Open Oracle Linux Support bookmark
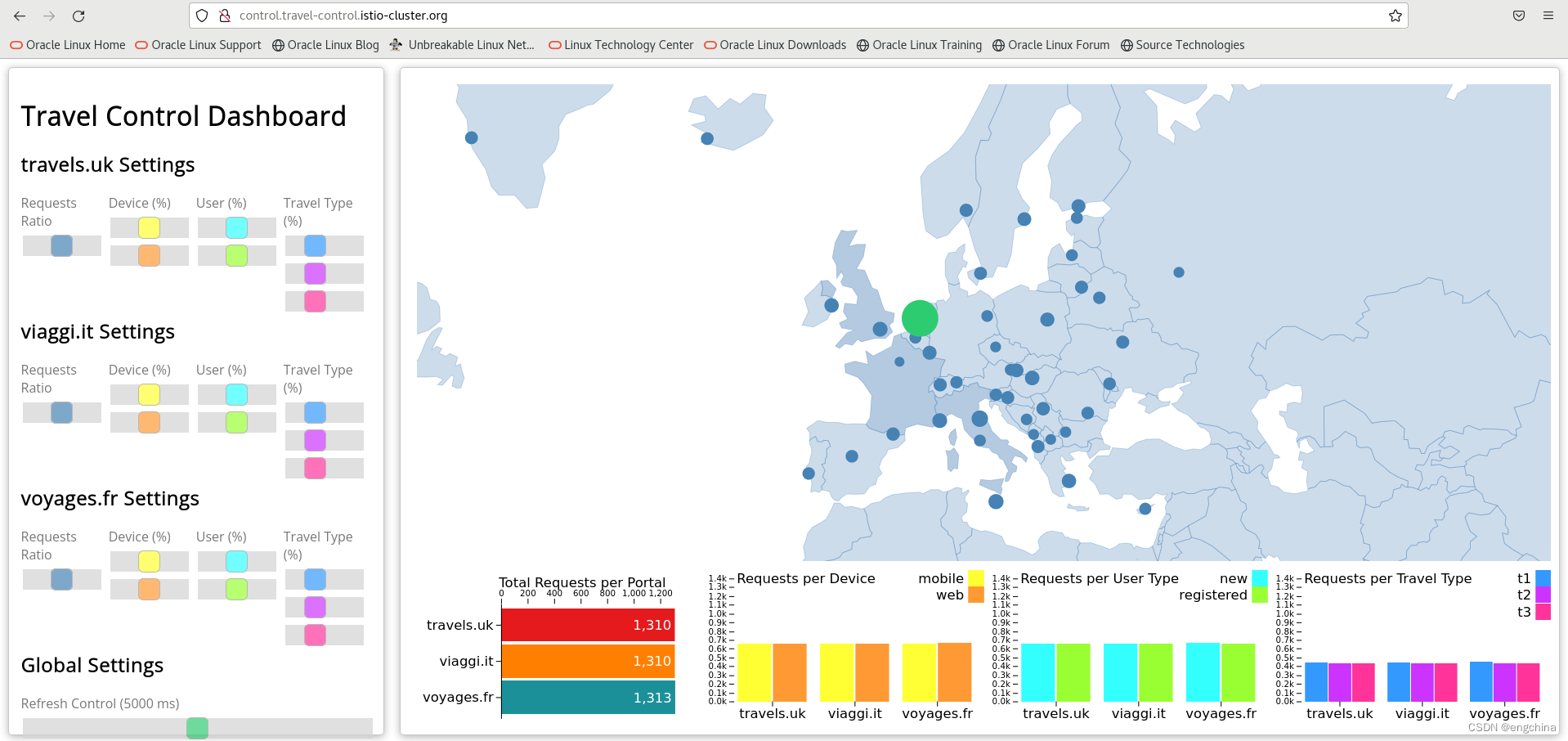The width and height of the screenshot is (1568, 741). click(x=199, y=45)
